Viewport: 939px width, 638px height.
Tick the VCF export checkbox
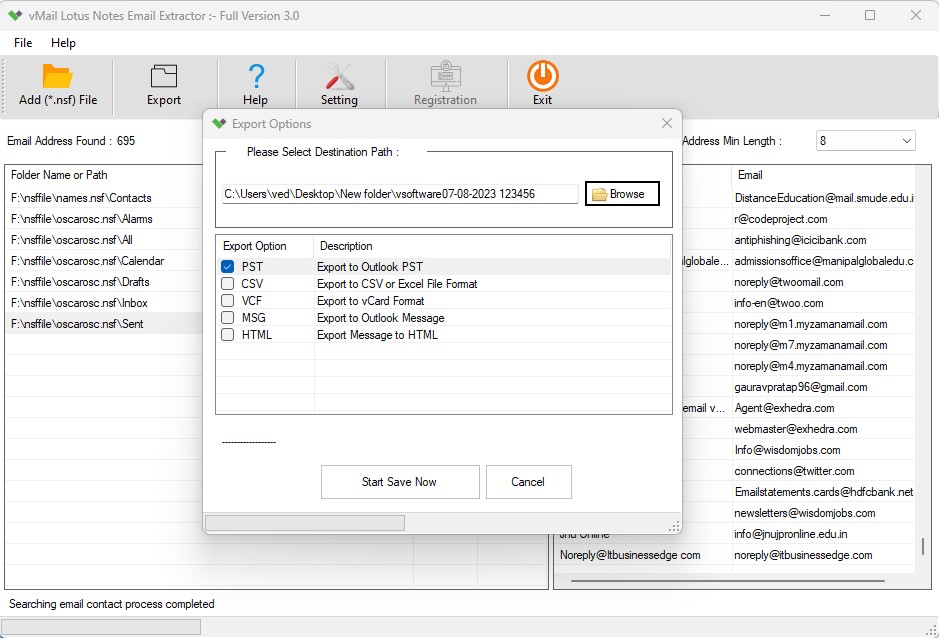point(228,300)
